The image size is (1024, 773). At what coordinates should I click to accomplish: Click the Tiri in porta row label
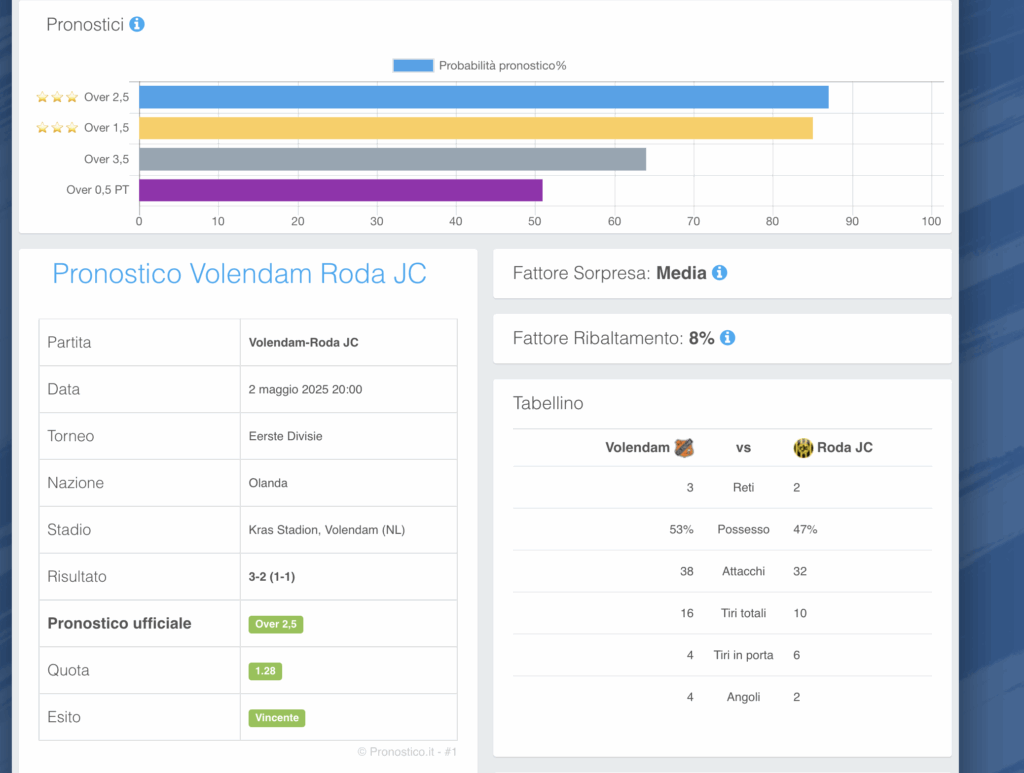[743, 655]
